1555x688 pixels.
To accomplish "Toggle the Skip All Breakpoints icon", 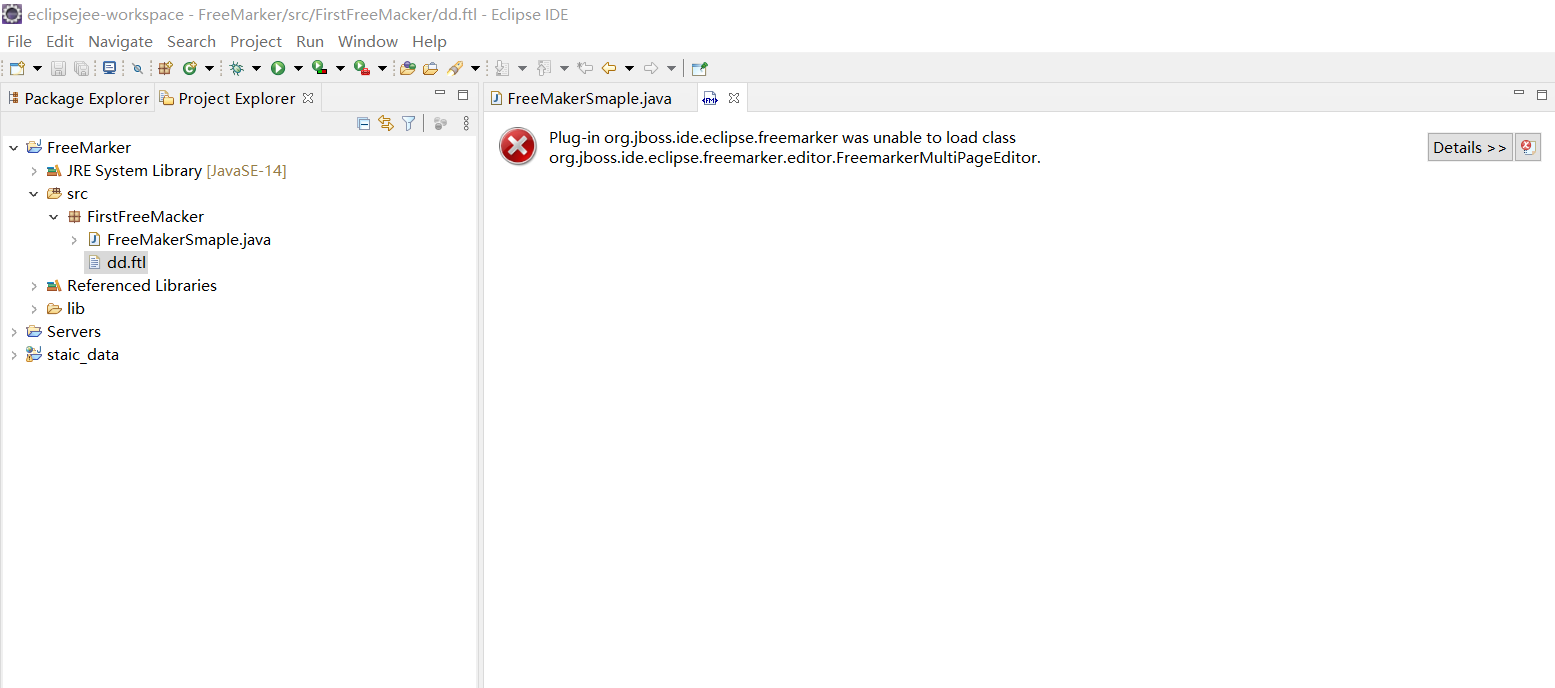I will pyautogui.click(x=137, y=68).
